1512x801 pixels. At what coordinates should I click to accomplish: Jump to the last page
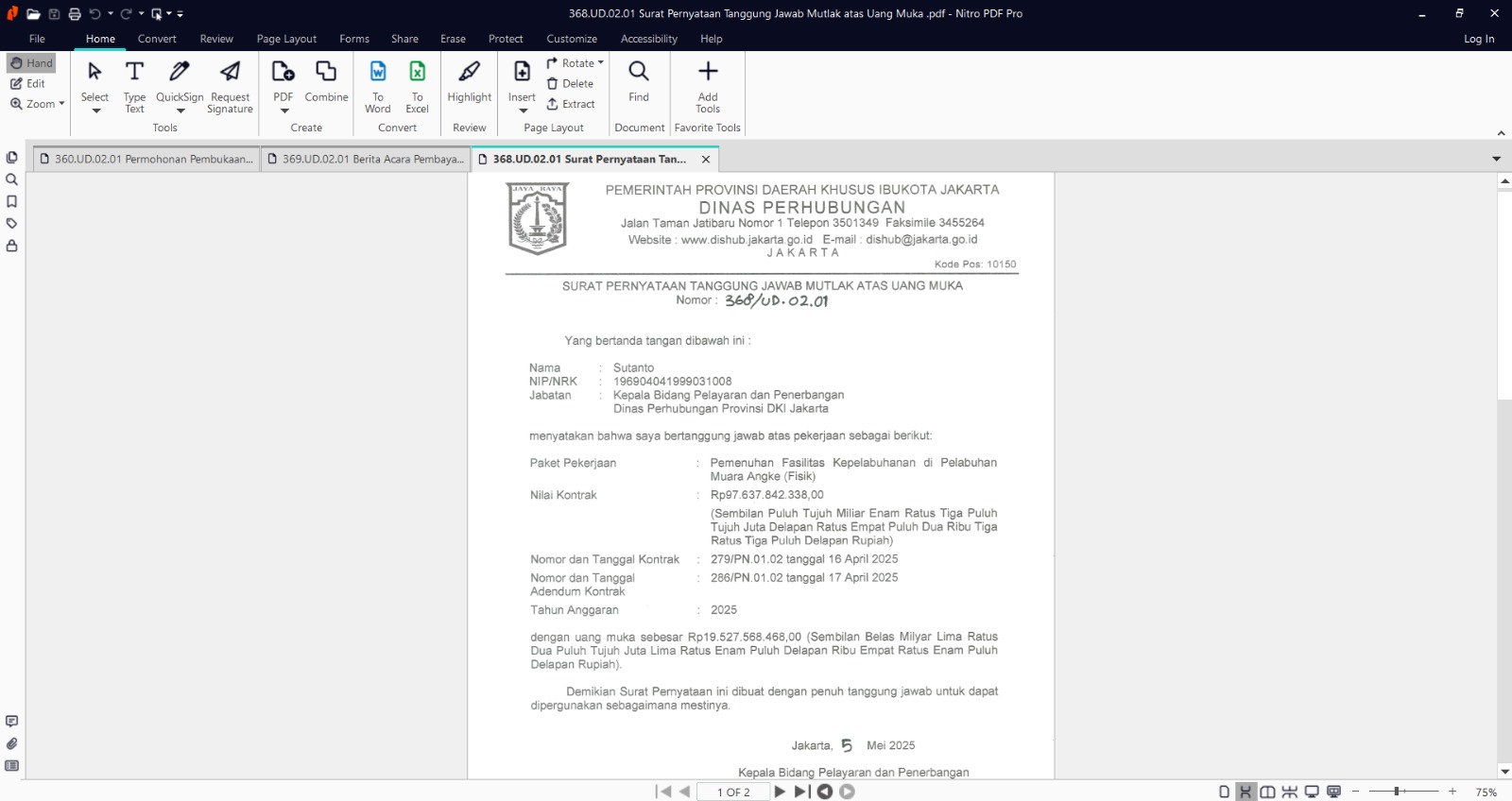coord(801,792)
